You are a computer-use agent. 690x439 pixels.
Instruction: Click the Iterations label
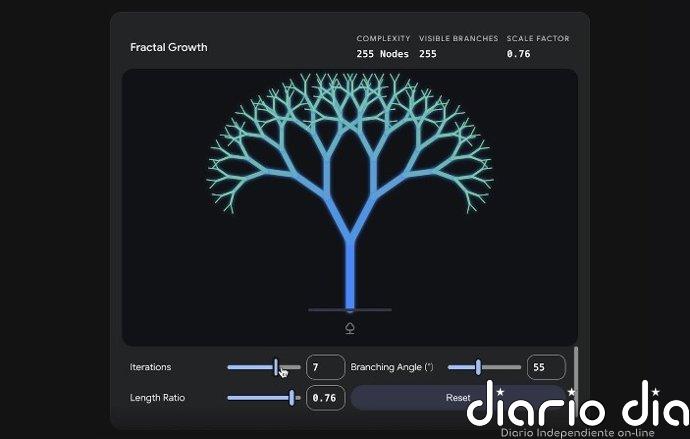[150, 367]
